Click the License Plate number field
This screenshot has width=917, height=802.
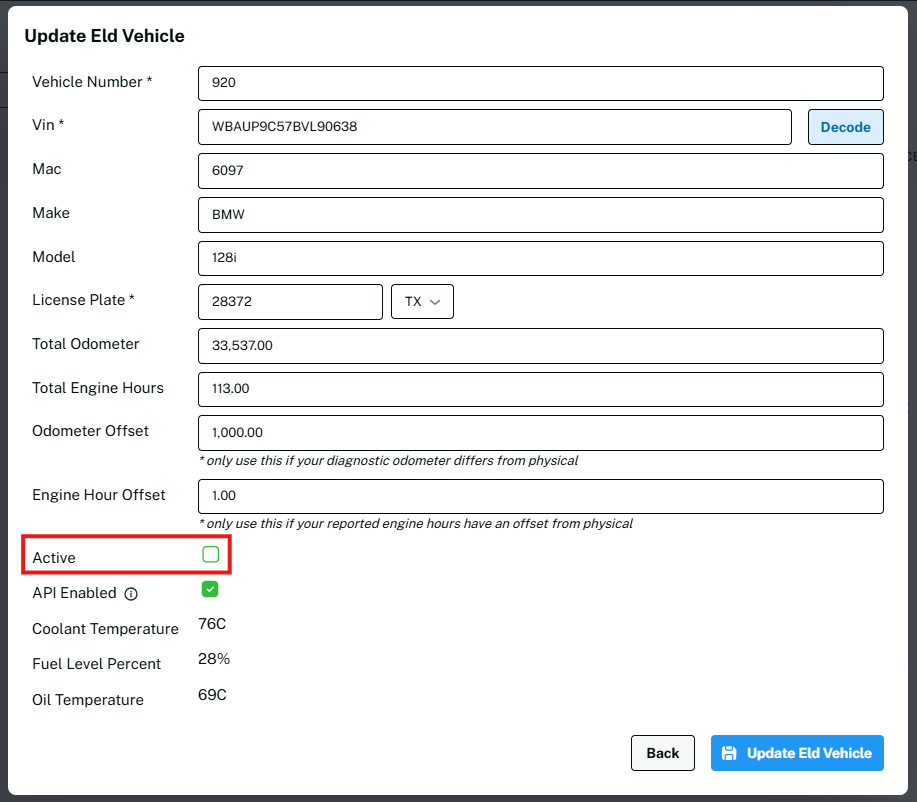(290, 302)
